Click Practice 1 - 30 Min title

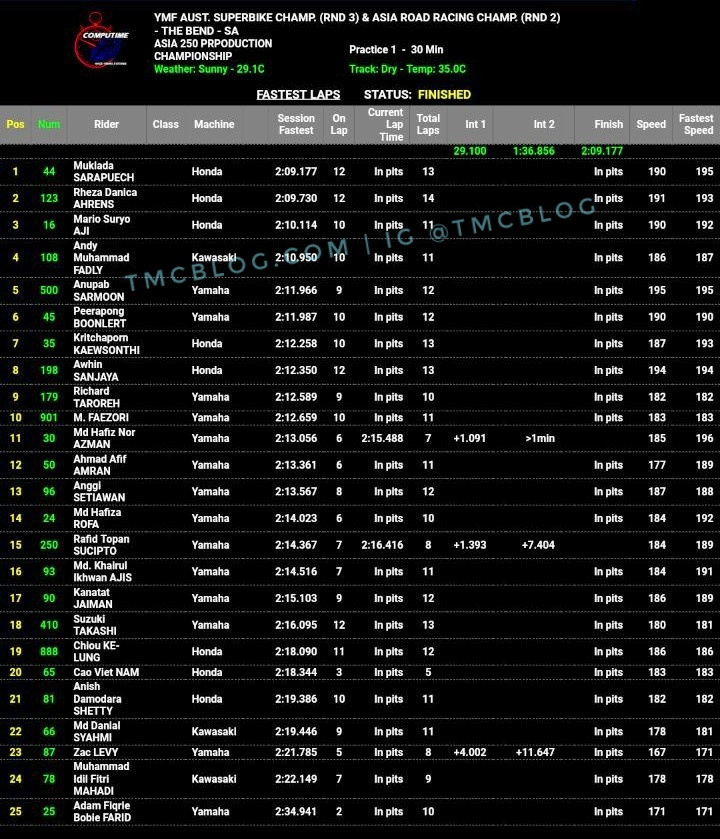click(x=396, y=50)
